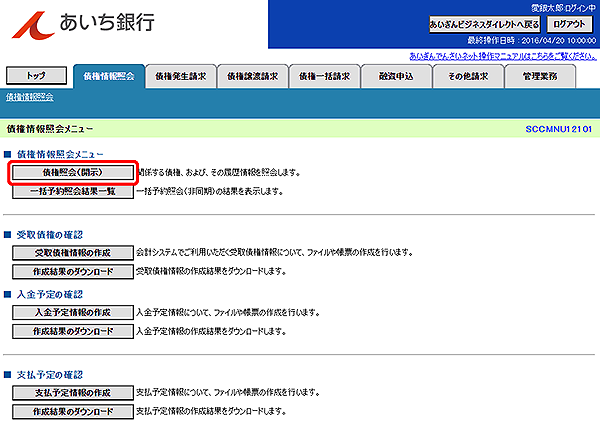The width and height of the screenshot is (600, 448).
Task: Click 作成結果のダウンロード under 受取債権の確認
Action: tap(73, 272)
